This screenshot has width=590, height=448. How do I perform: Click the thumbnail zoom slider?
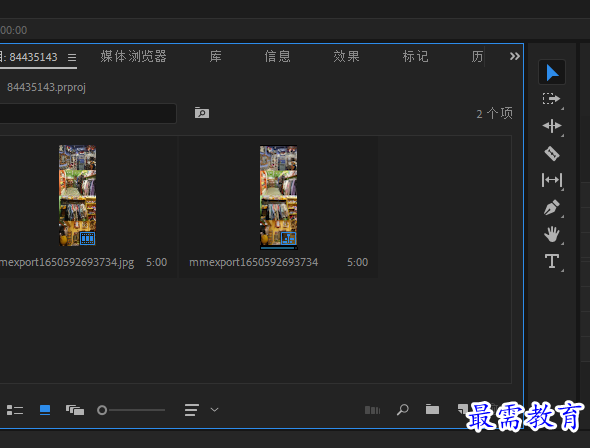coord(131,410)
